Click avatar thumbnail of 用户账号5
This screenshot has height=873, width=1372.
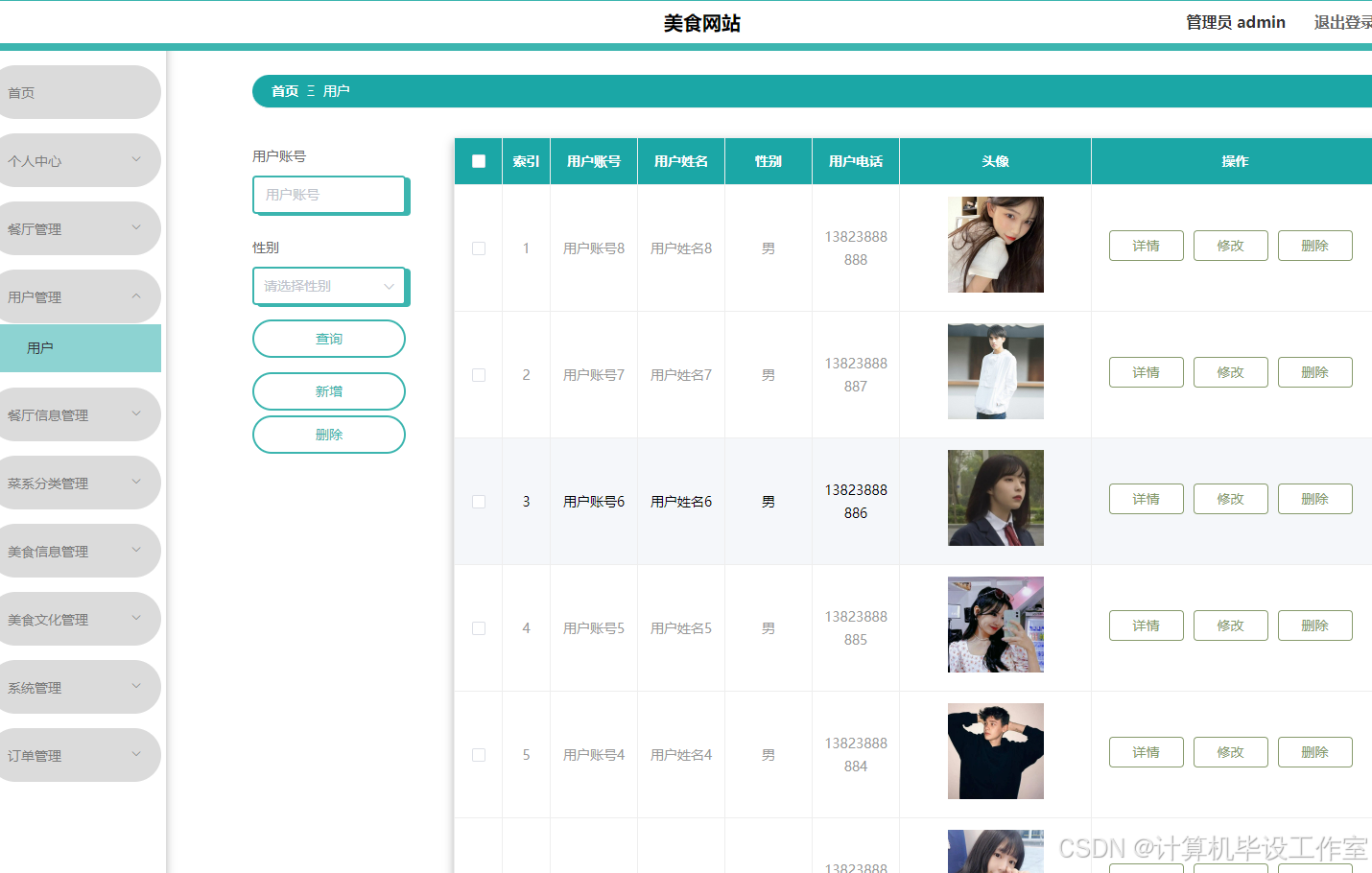tap(996, 625)
